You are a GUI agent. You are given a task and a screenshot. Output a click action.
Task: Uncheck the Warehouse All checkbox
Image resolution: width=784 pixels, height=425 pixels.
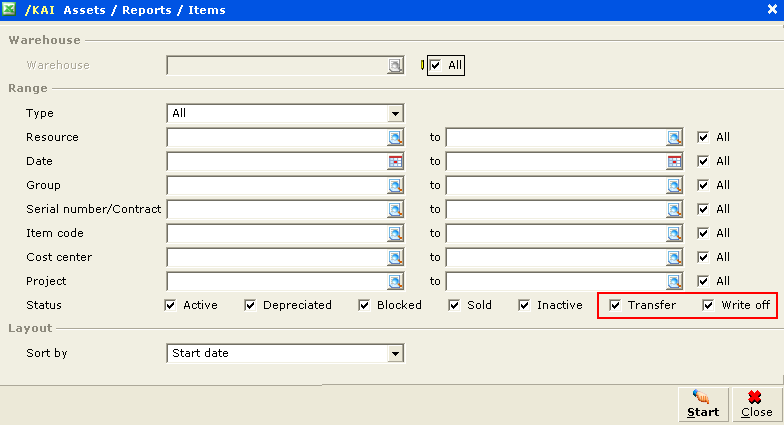pos(436,66)
